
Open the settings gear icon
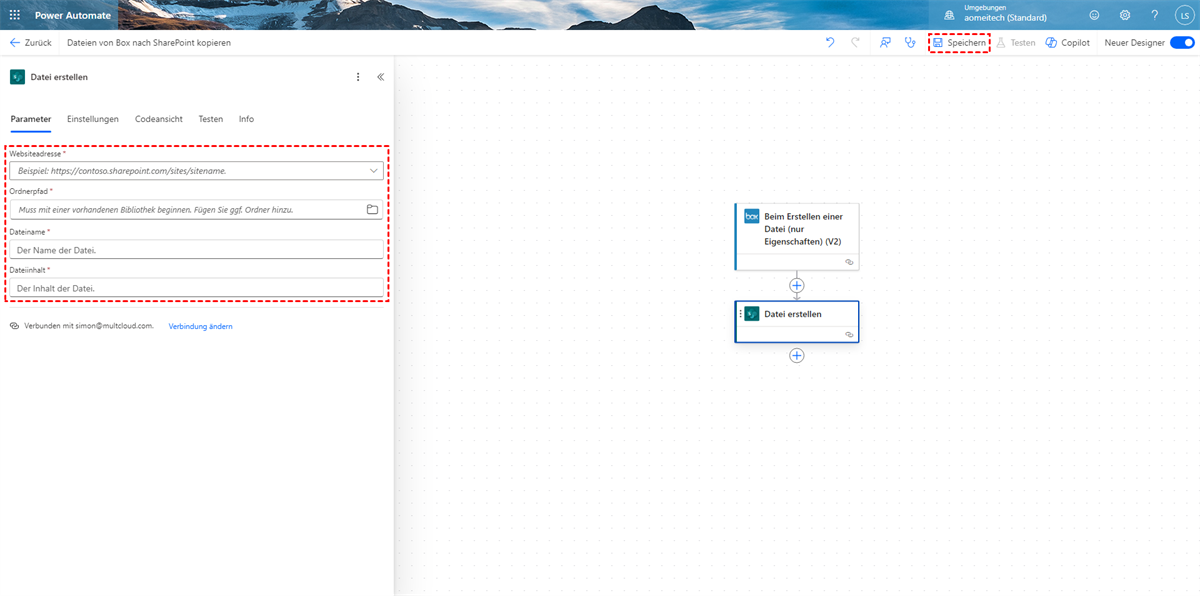pos(1125,15)
